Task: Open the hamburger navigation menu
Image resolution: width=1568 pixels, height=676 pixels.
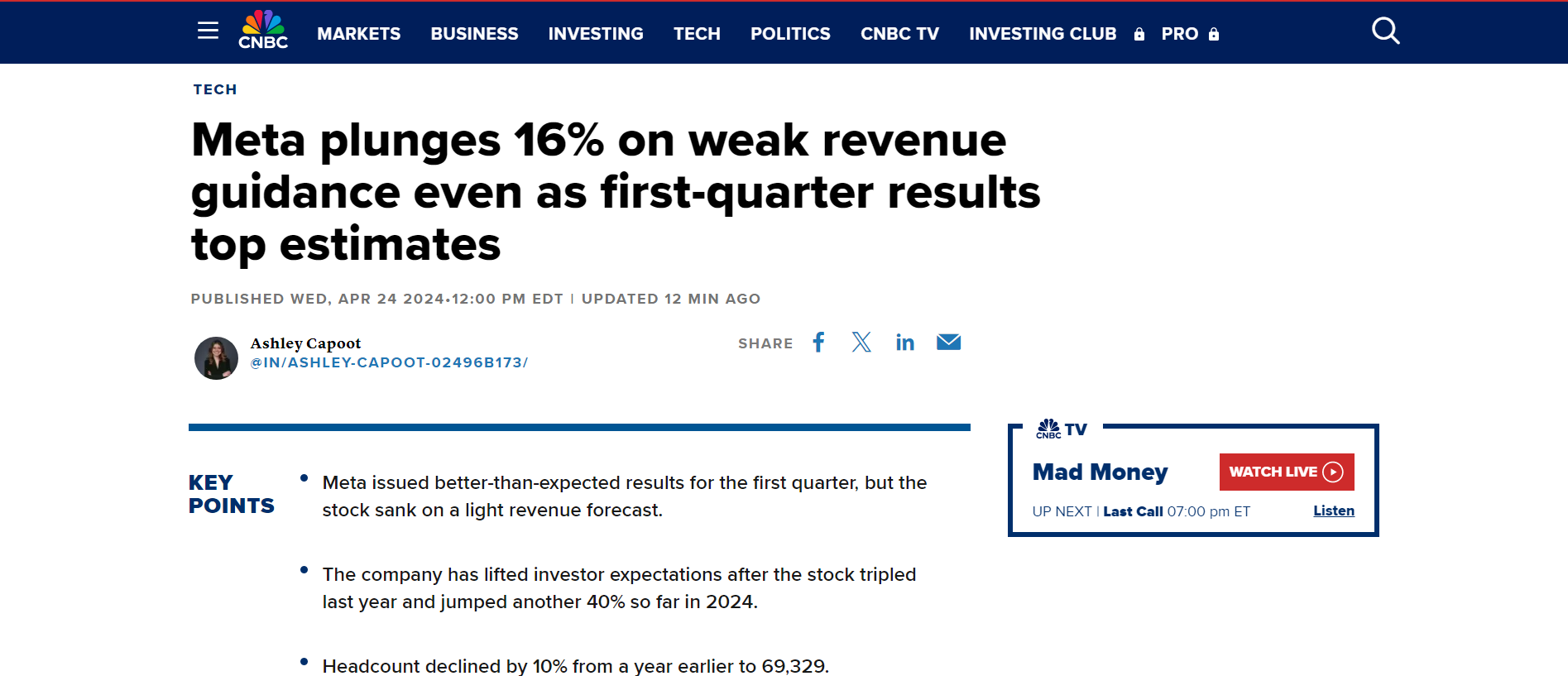Action: [208, 31]
